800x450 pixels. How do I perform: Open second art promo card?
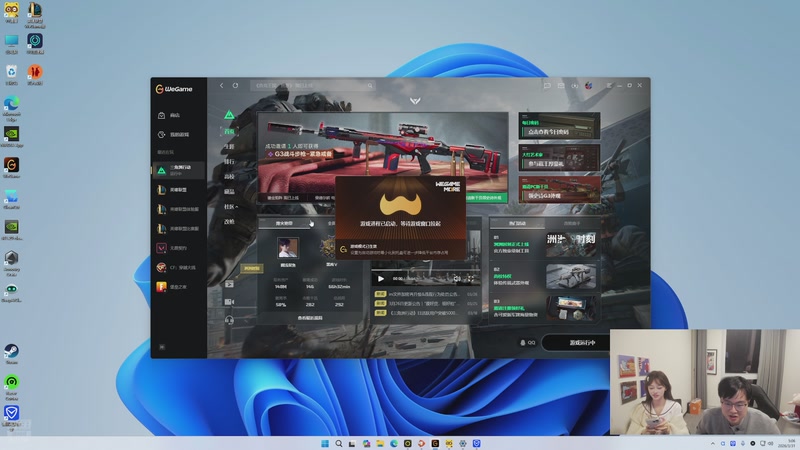pos(559,158)
